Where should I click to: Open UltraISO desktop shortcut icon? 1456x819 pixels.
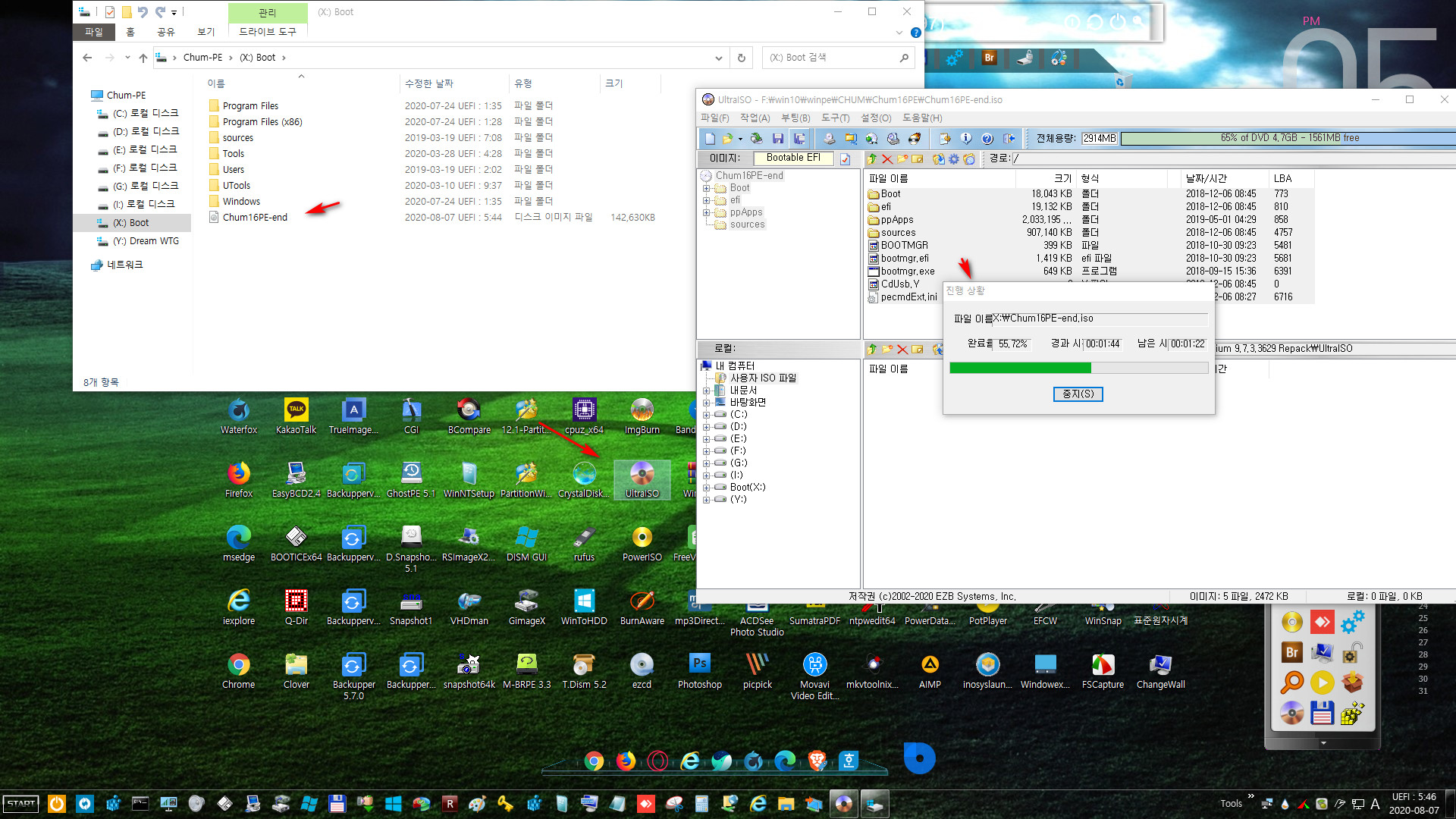[x=642, y=480]
